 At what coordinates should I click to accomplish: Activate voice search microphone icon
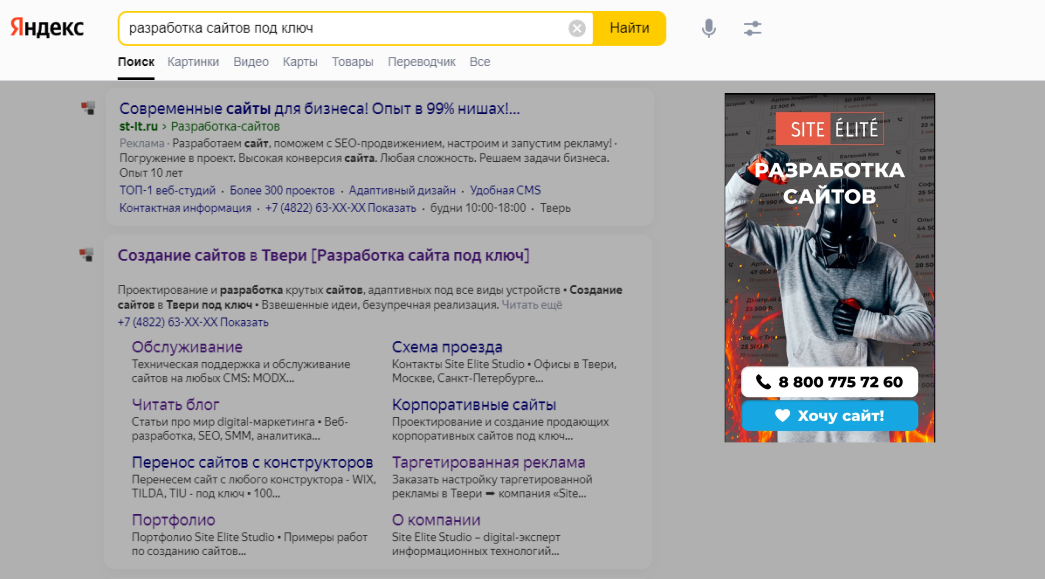(x=709, y=29)
